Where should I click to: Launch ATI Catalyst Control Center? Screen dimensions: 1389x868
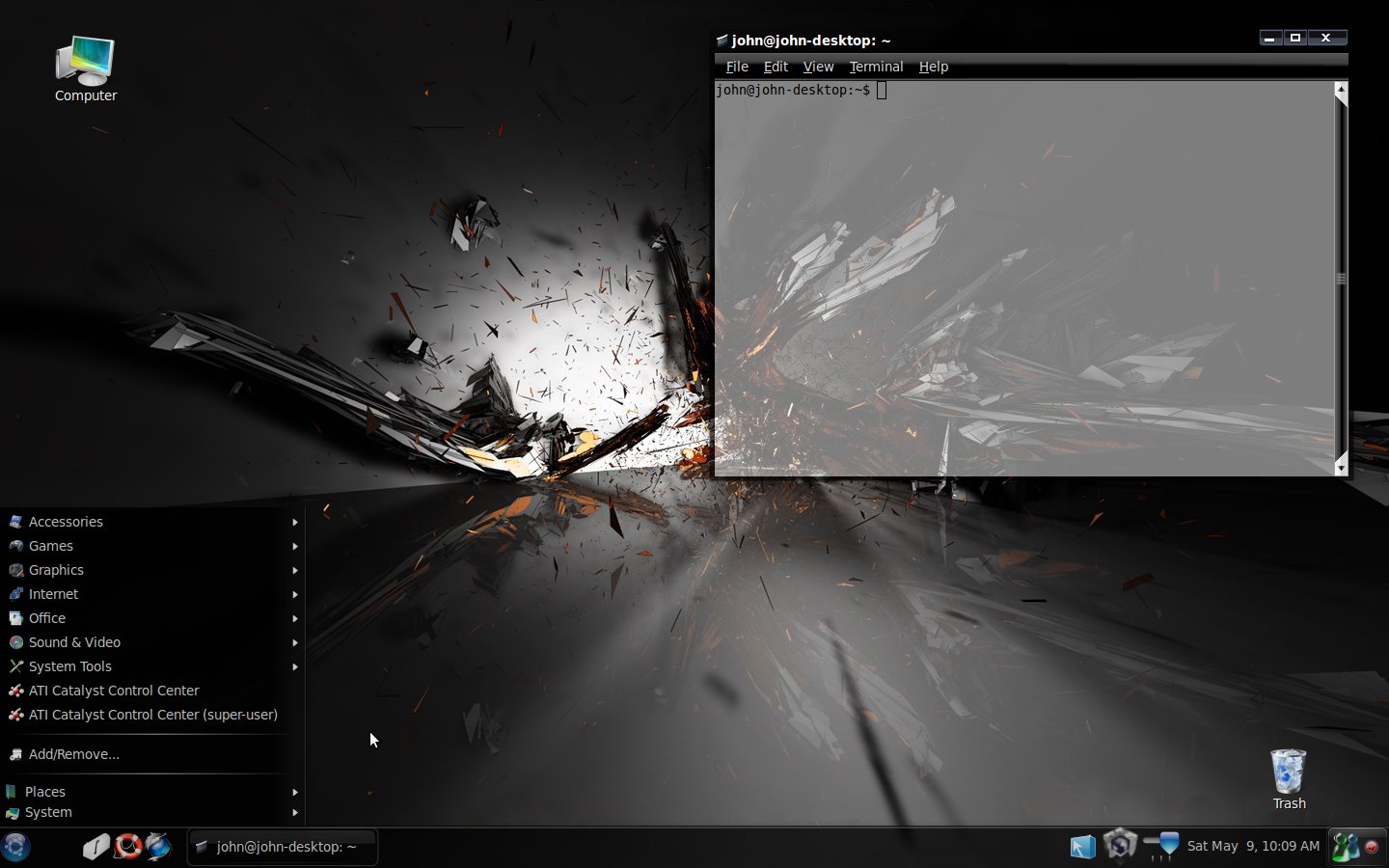pos(152,691)
